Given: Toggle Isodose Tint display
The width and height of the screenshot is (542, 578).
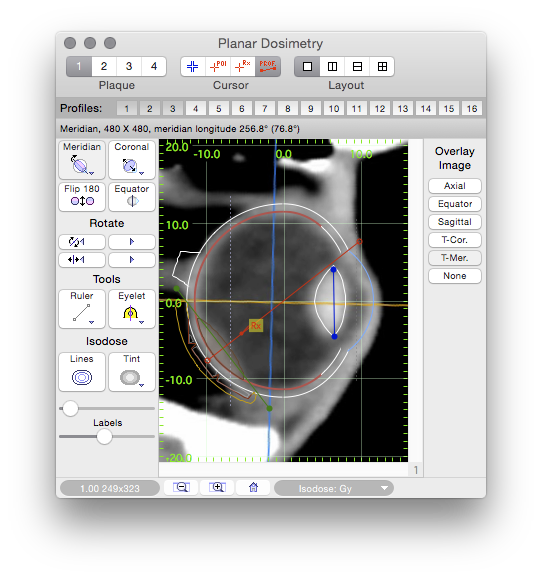Looking at the screenshot, I should [x=132, y=372].
